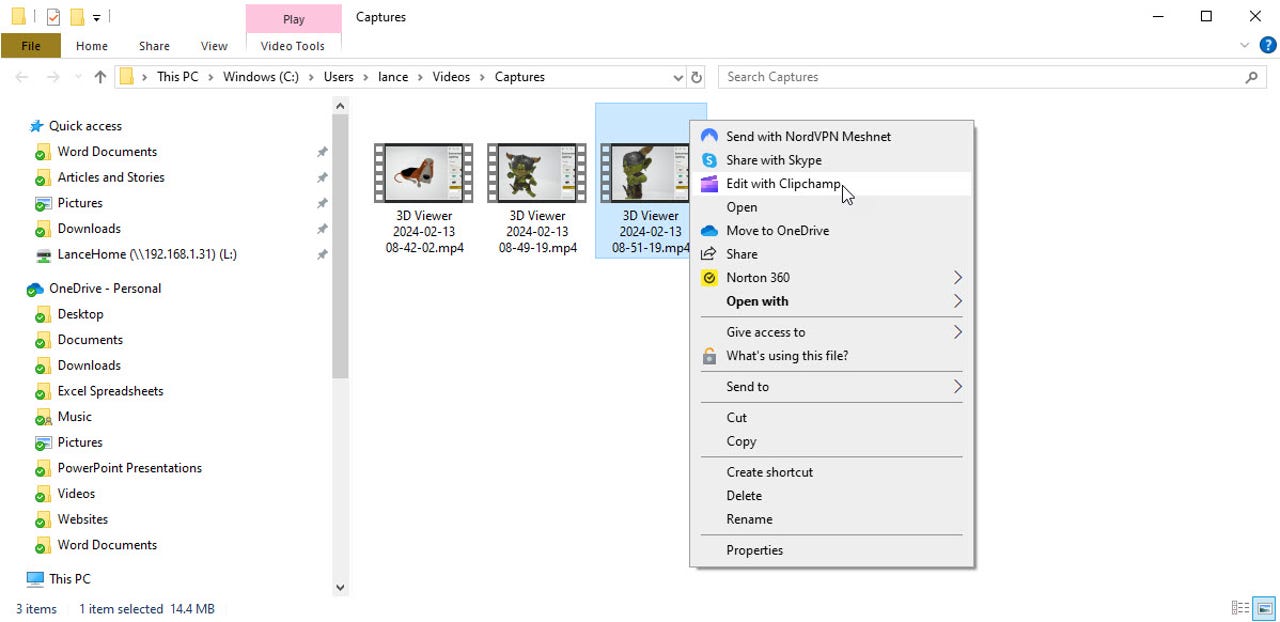
Task: Click the Search Captures input field
Action: (x=980, y=77)
